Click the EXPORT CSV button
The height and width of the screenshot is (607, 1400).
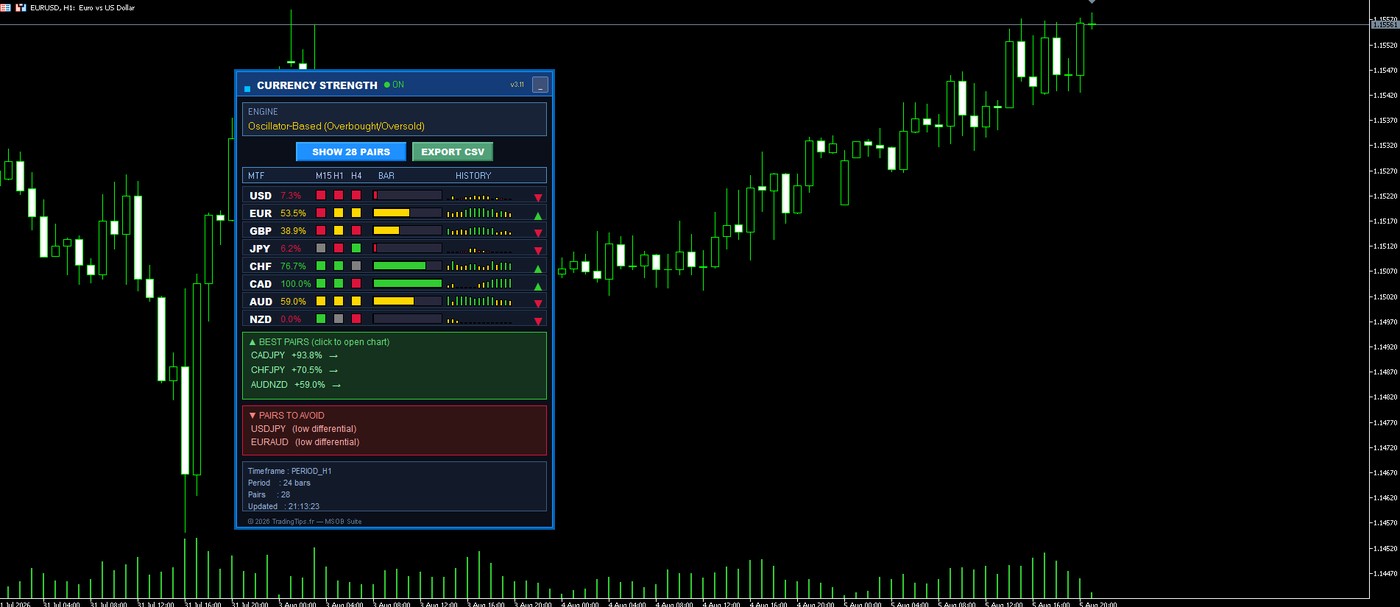click(452, 152)
